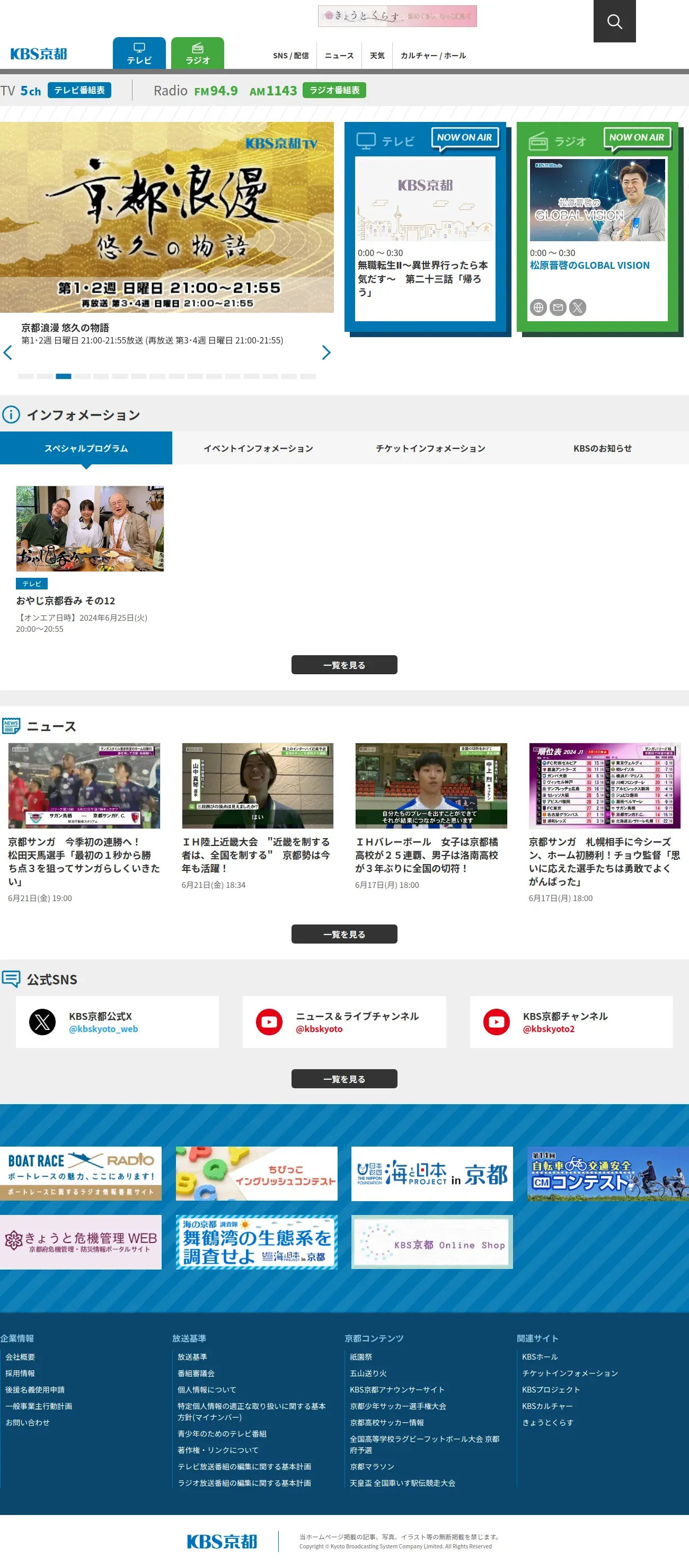Open the 会社概要 footer link
689x1568 pixels.
[x=20, y=1357]
